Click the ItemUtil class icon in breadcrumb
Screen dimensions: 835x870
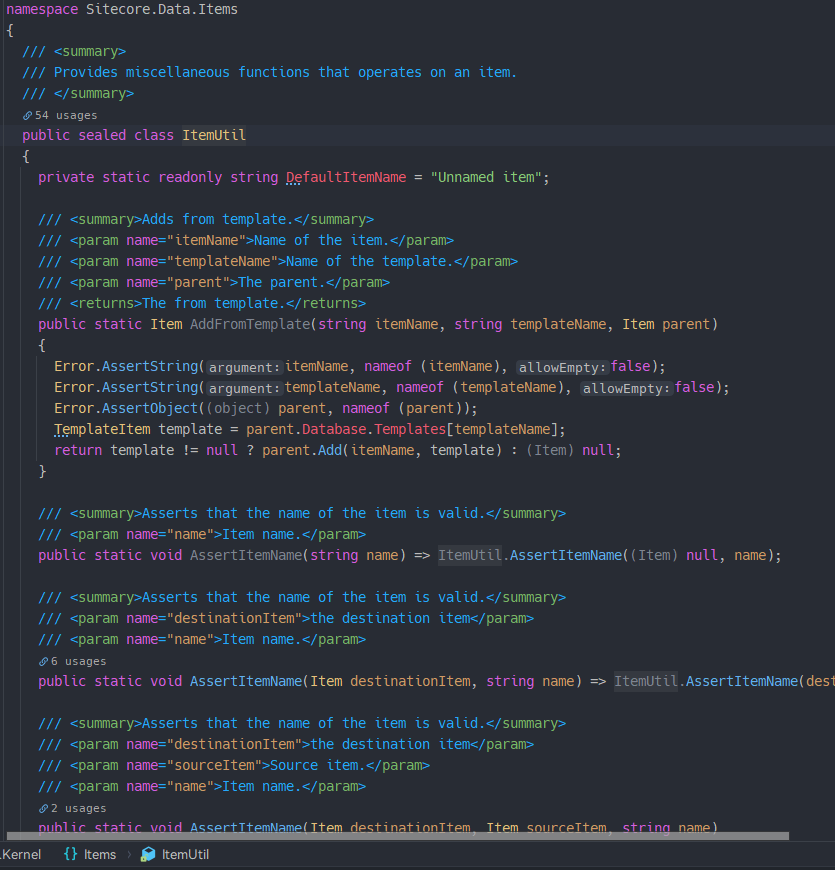coord(148,854)
